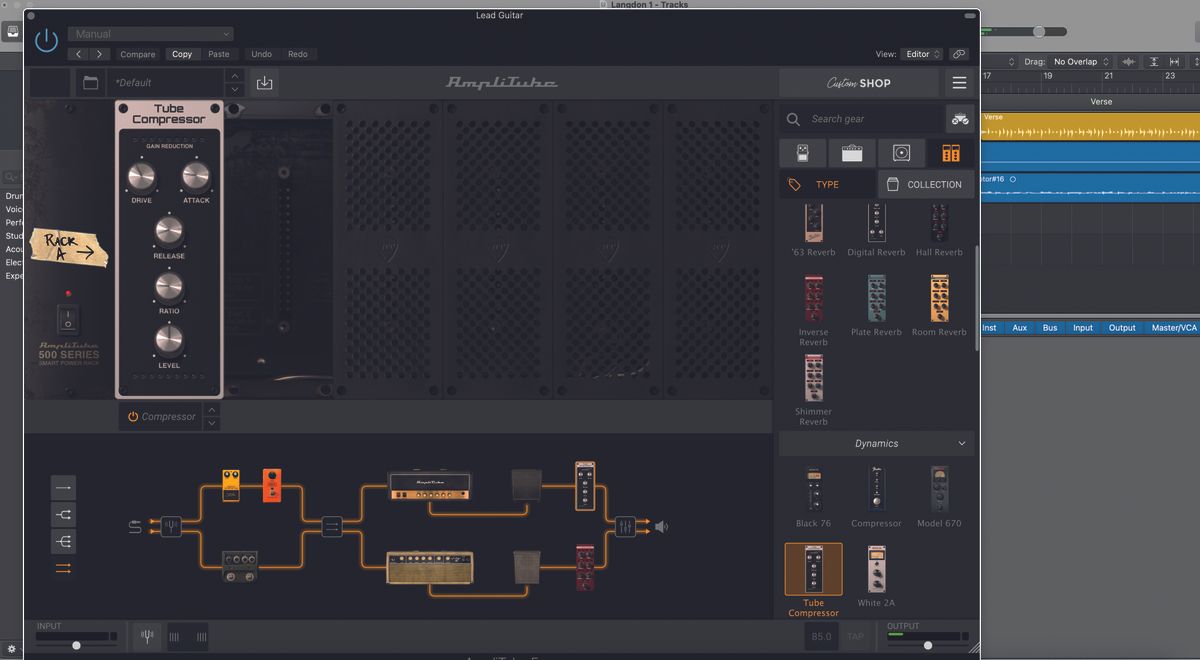
Task: Select the serial signal chain routing
Action: click(63, 487)
